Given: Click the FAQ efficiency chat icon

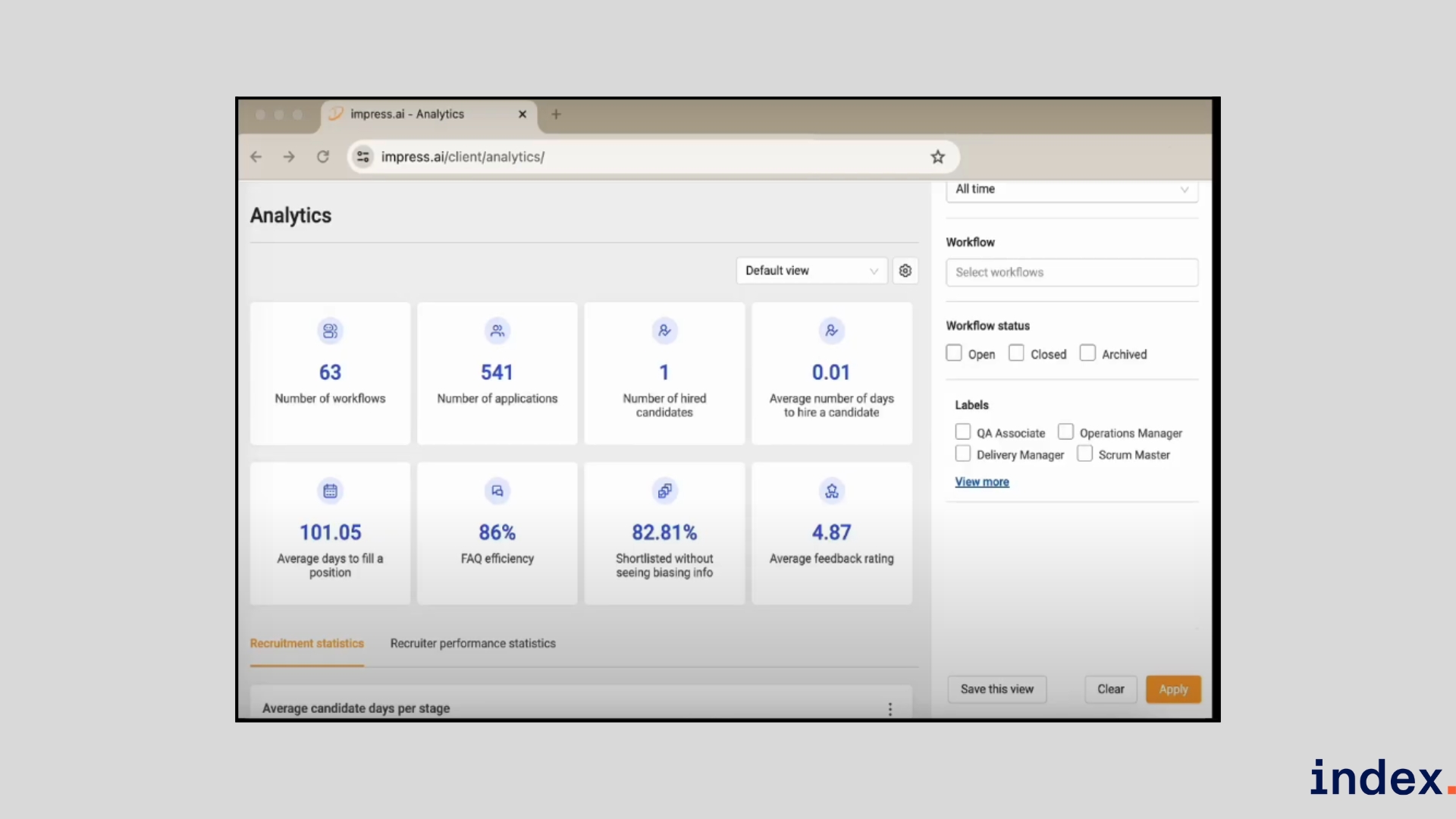Looking at the screenshot, I should (497, 491).
